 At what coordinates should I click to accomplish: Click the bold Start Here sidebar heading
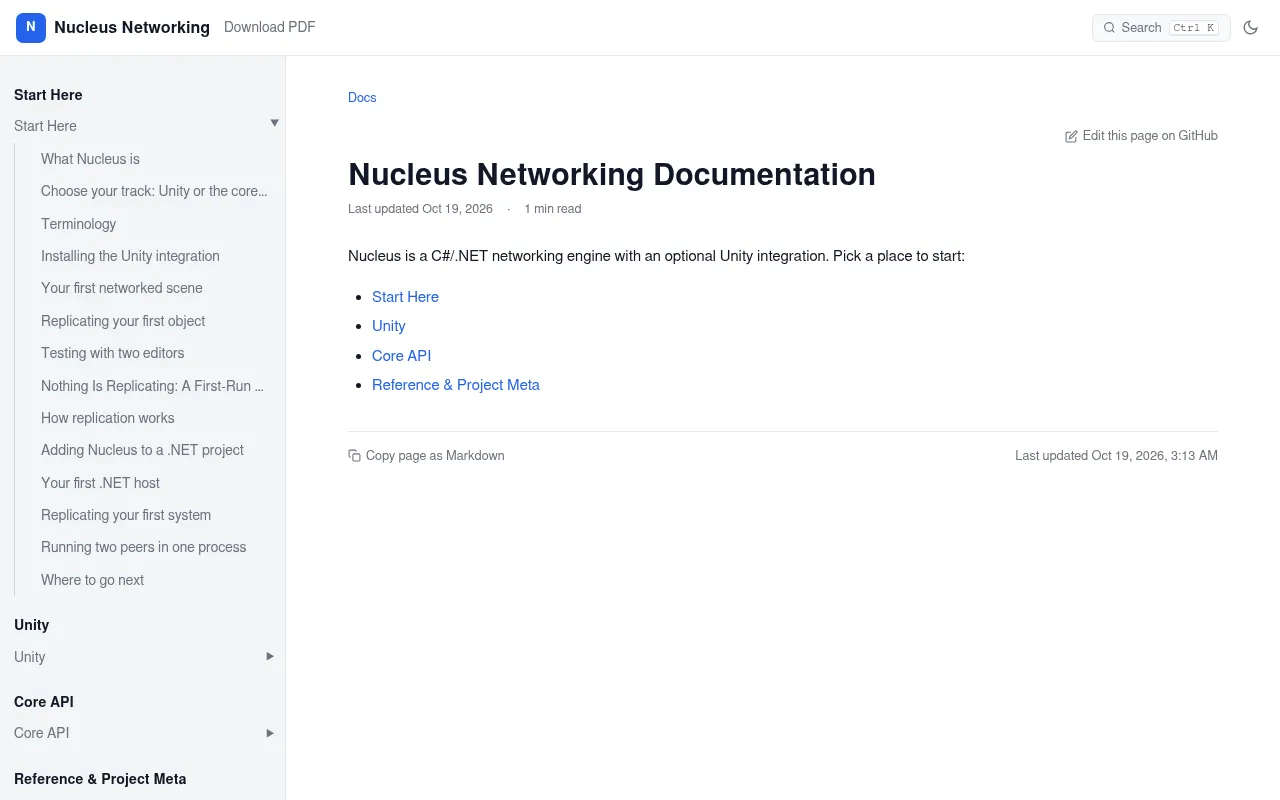point(48,95)
